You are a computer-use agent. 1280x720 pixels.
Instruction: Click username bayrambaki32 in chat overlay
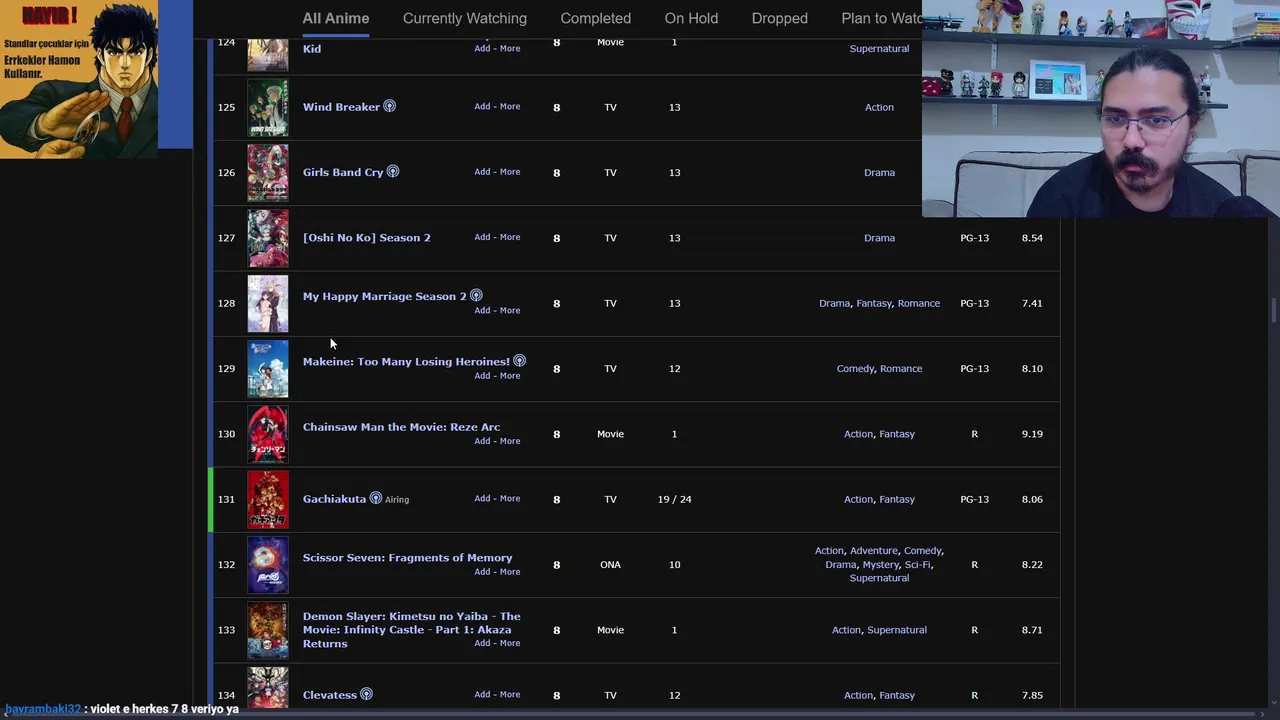coord(42,709)
